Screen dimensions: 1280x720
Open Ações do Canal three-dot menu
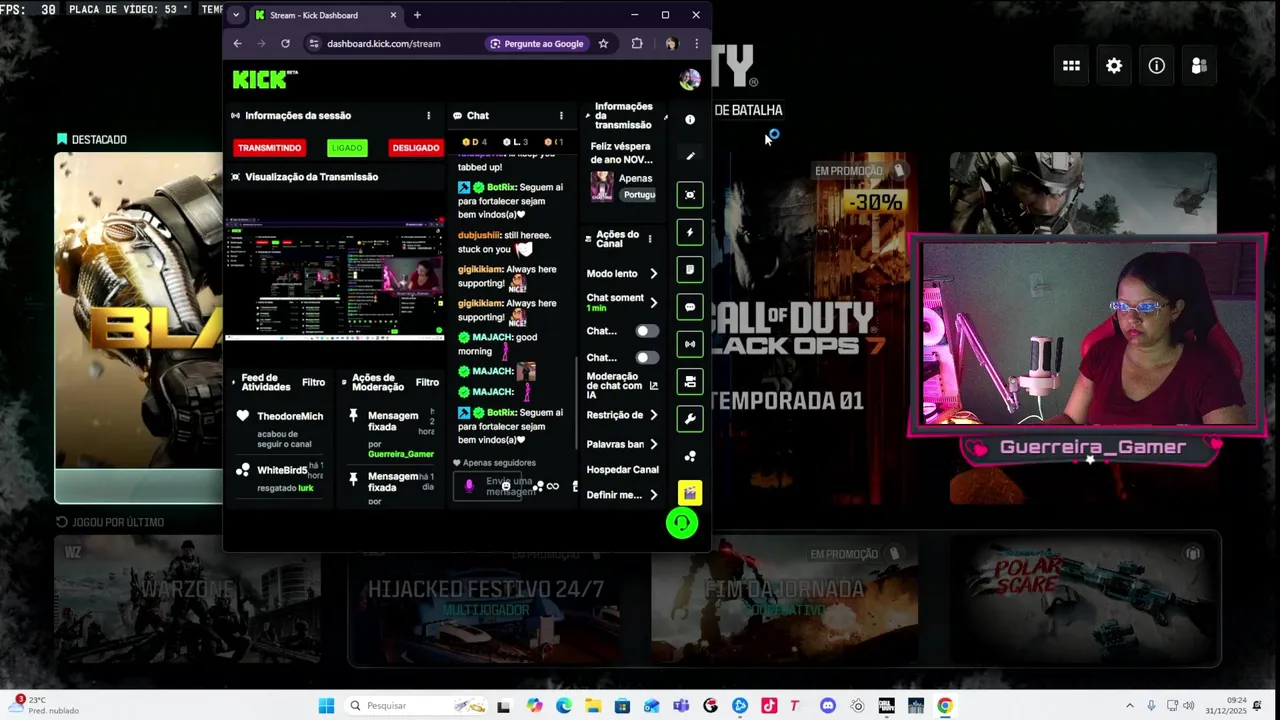tap(650, 239)
